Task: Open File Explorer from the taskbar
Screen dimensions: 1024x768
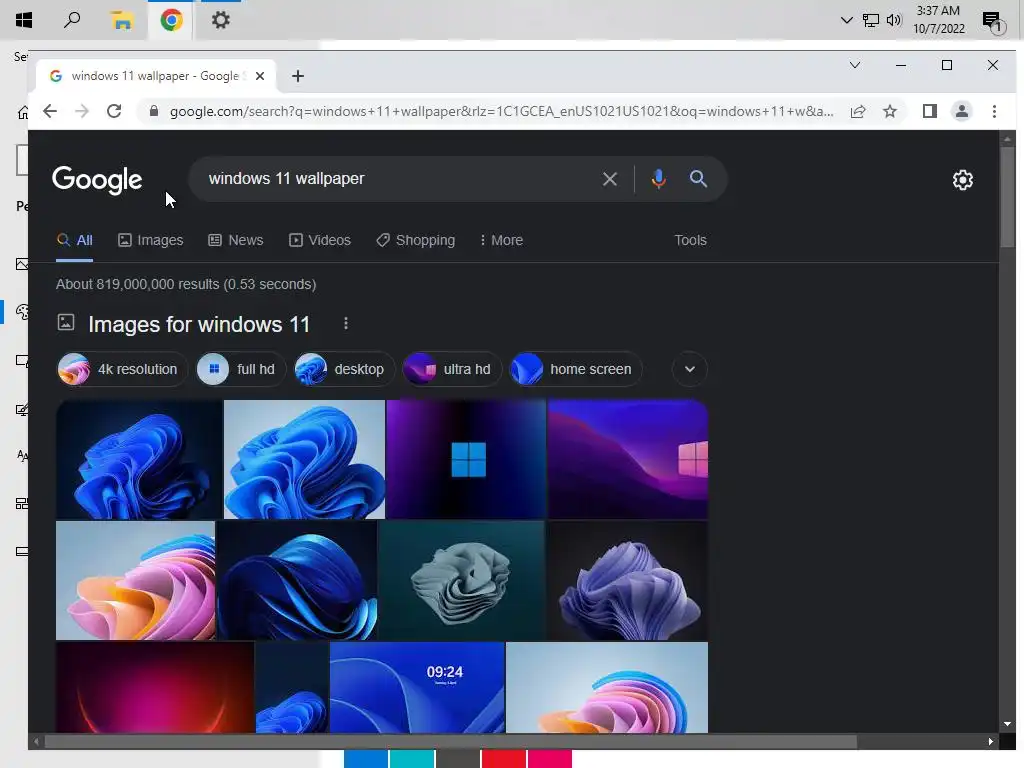Action: pos(121,20)
